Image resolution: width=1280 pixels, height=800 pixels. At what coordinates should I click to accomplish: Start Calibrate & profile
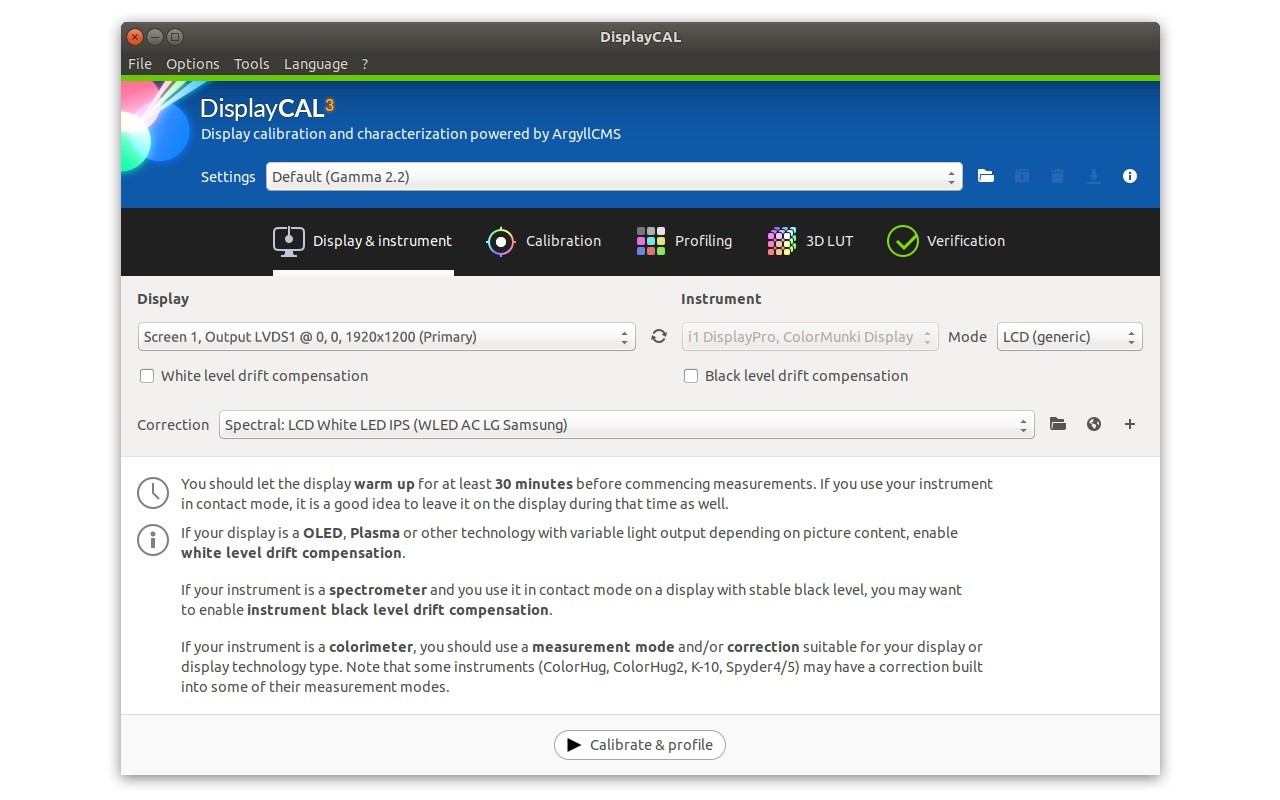click(639, 744)
